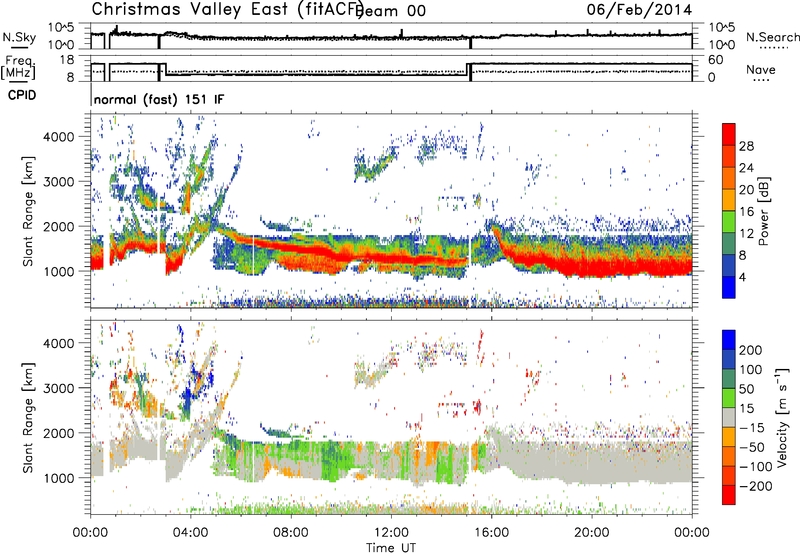
Task: Click the '-100' label on Velocity colorbar
Action: point(755,467)
